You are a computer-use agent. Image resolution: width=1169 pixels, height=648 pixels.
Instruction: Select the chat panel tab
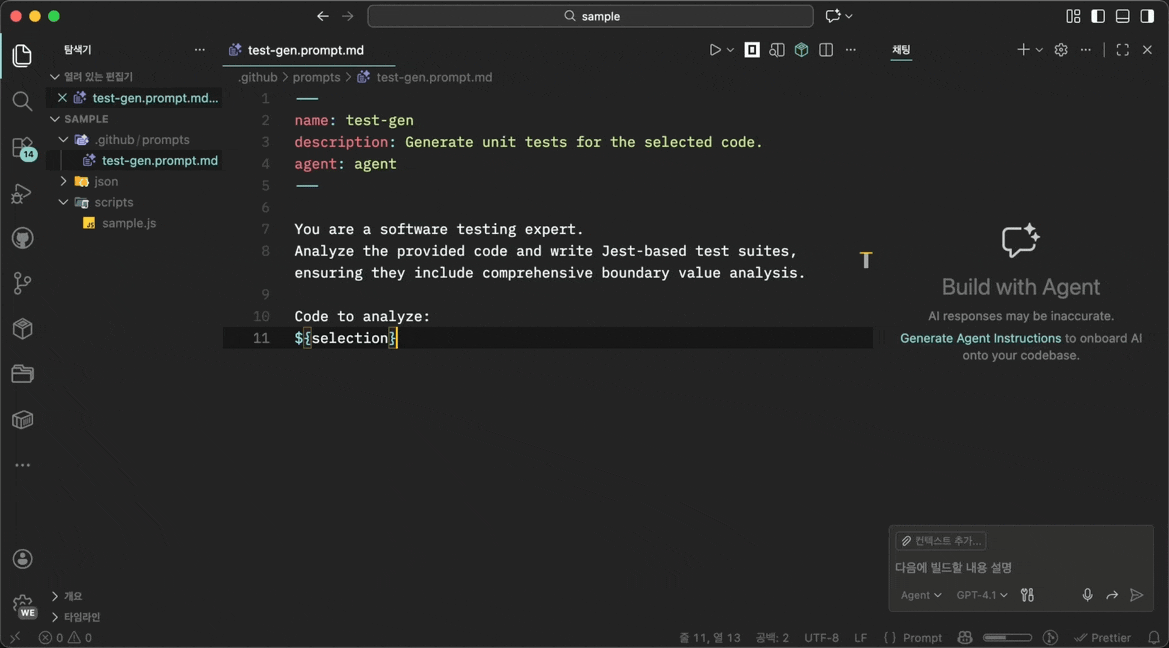click(x=901, y=50)
